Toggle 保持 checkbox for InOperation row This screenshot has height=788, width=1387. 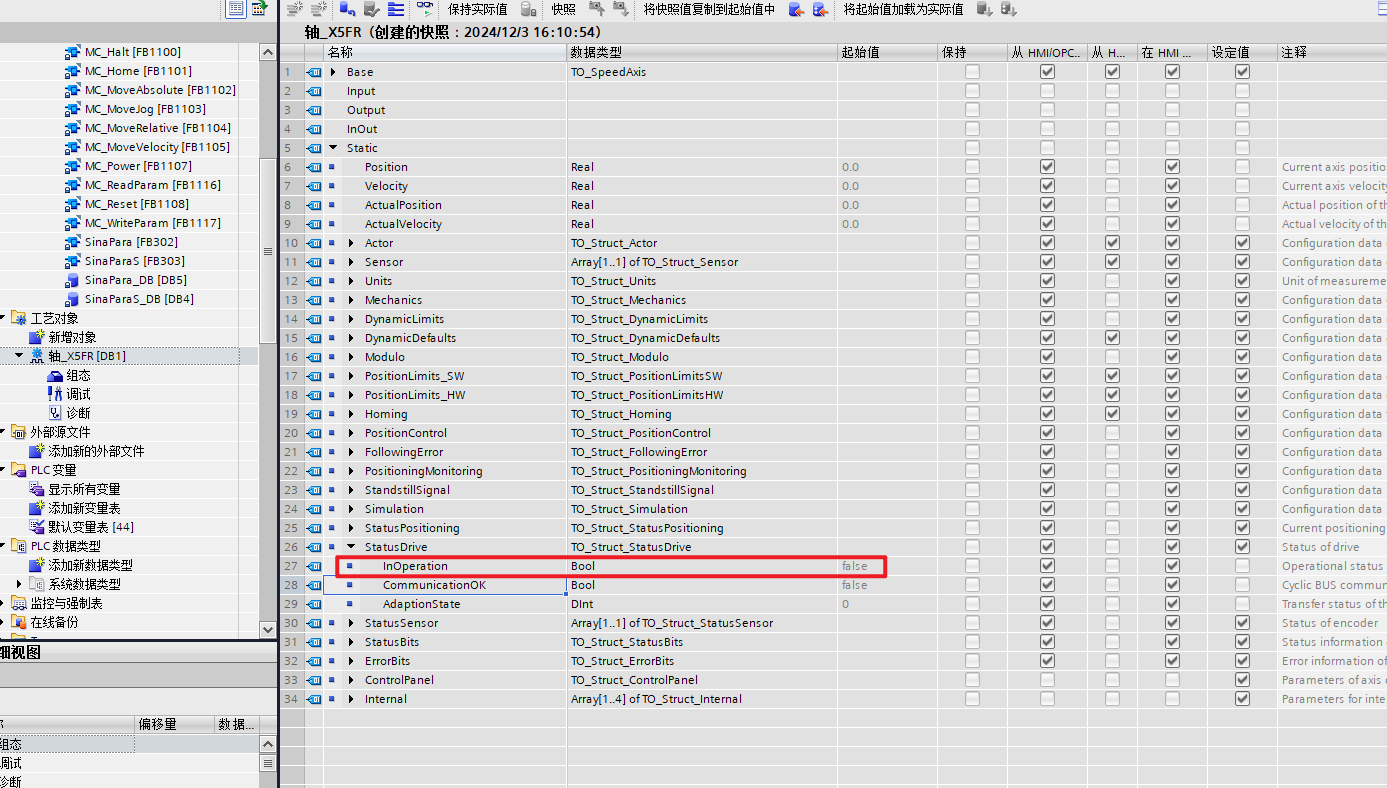pyautogui.click(x=972, y=566)
